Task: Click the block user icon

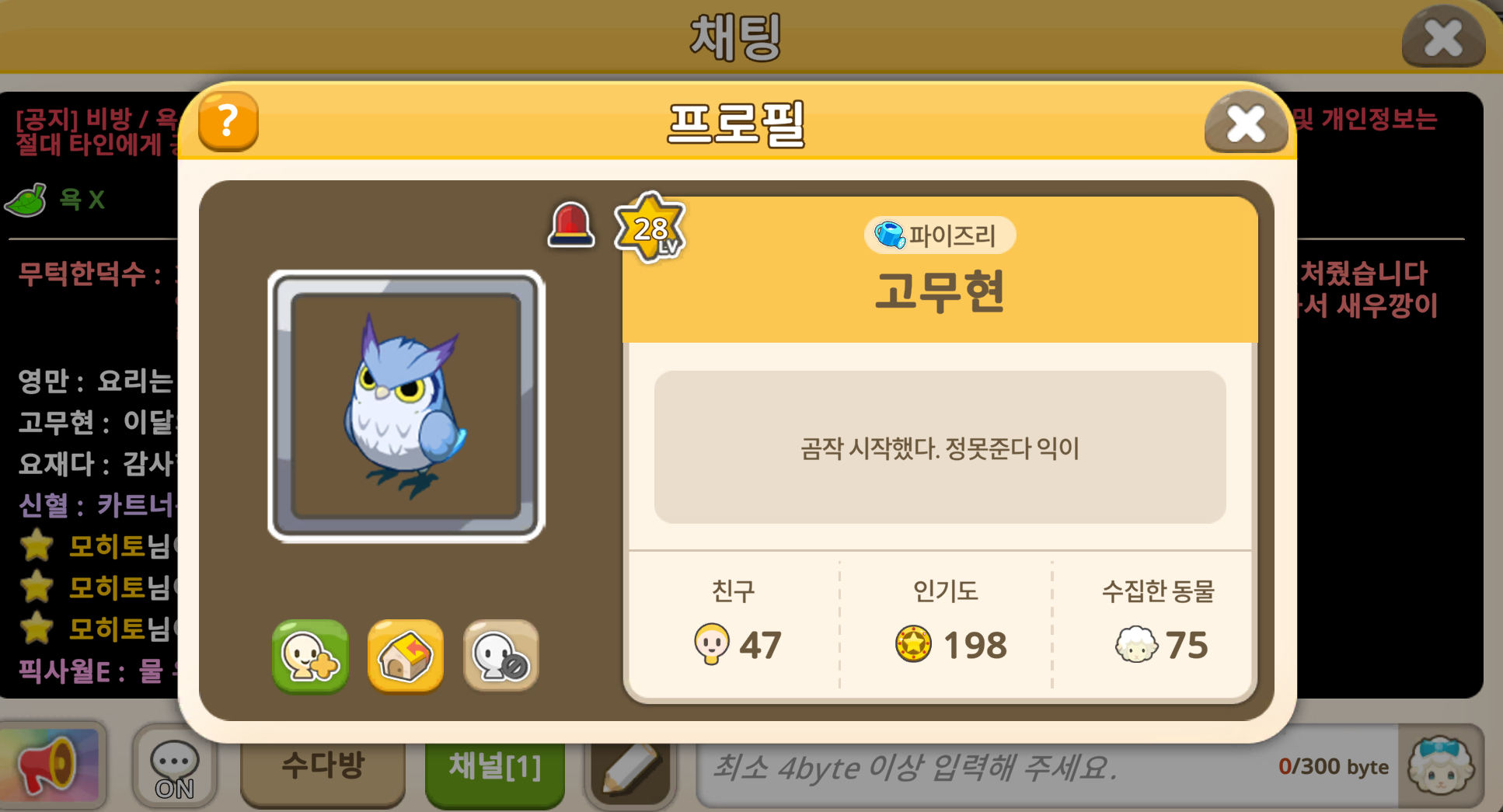Action: pyautogui.click(x=501, y=656)
